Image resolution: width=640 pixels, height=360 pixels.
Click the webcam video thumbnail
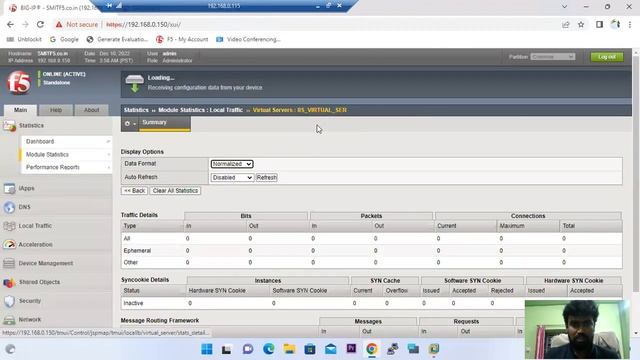[x=578, y=329]
